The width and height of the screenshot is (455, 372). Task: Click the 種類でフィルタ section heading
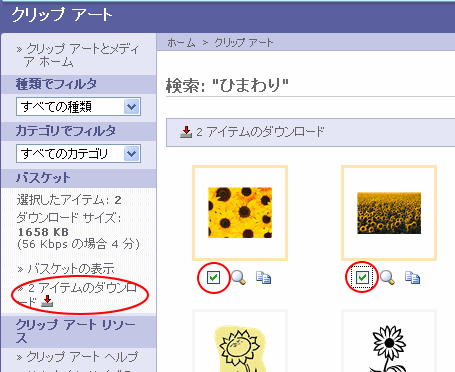click(56, 84)
